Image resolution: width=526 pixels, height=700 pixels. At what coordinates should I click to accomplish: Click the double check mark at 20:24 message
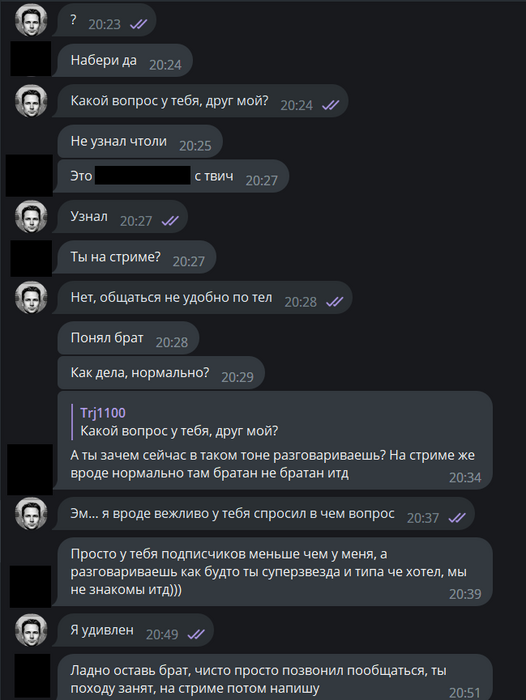point(330,105)
